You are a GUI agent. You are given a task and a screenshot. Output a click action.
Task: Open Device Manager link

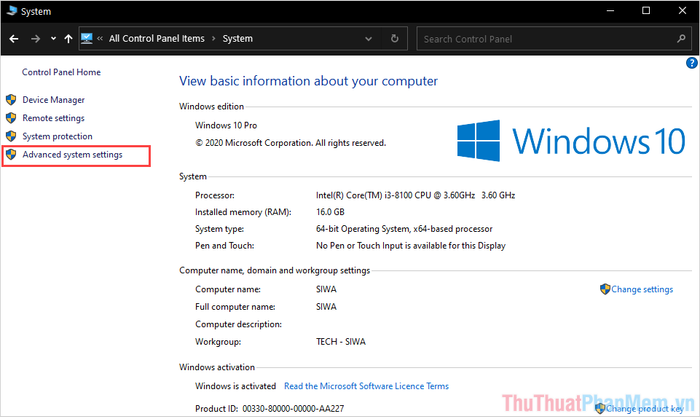coord(54,100)
